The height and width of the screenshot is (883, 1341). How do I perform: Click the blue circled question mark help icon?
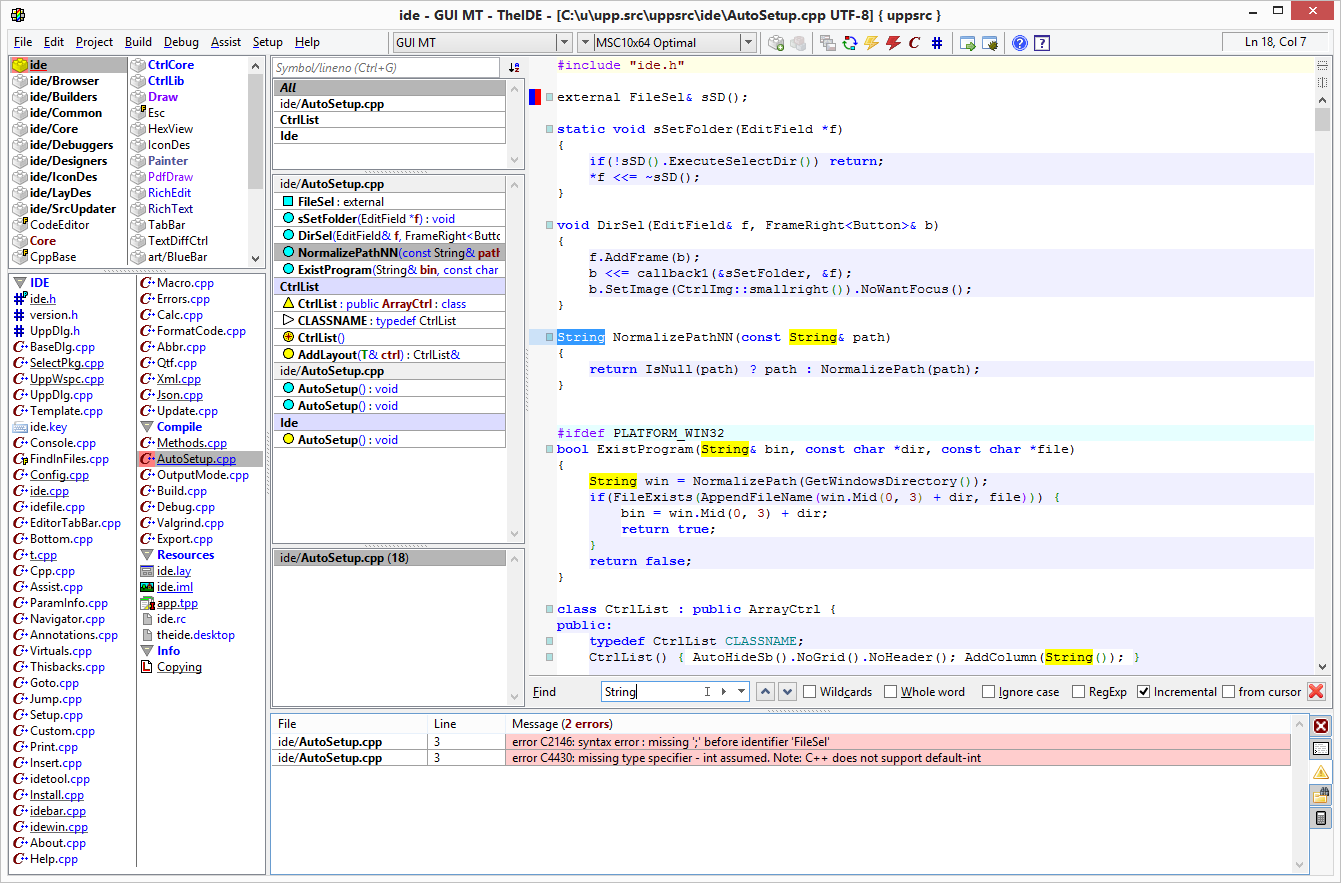[x=1019, y=42]
